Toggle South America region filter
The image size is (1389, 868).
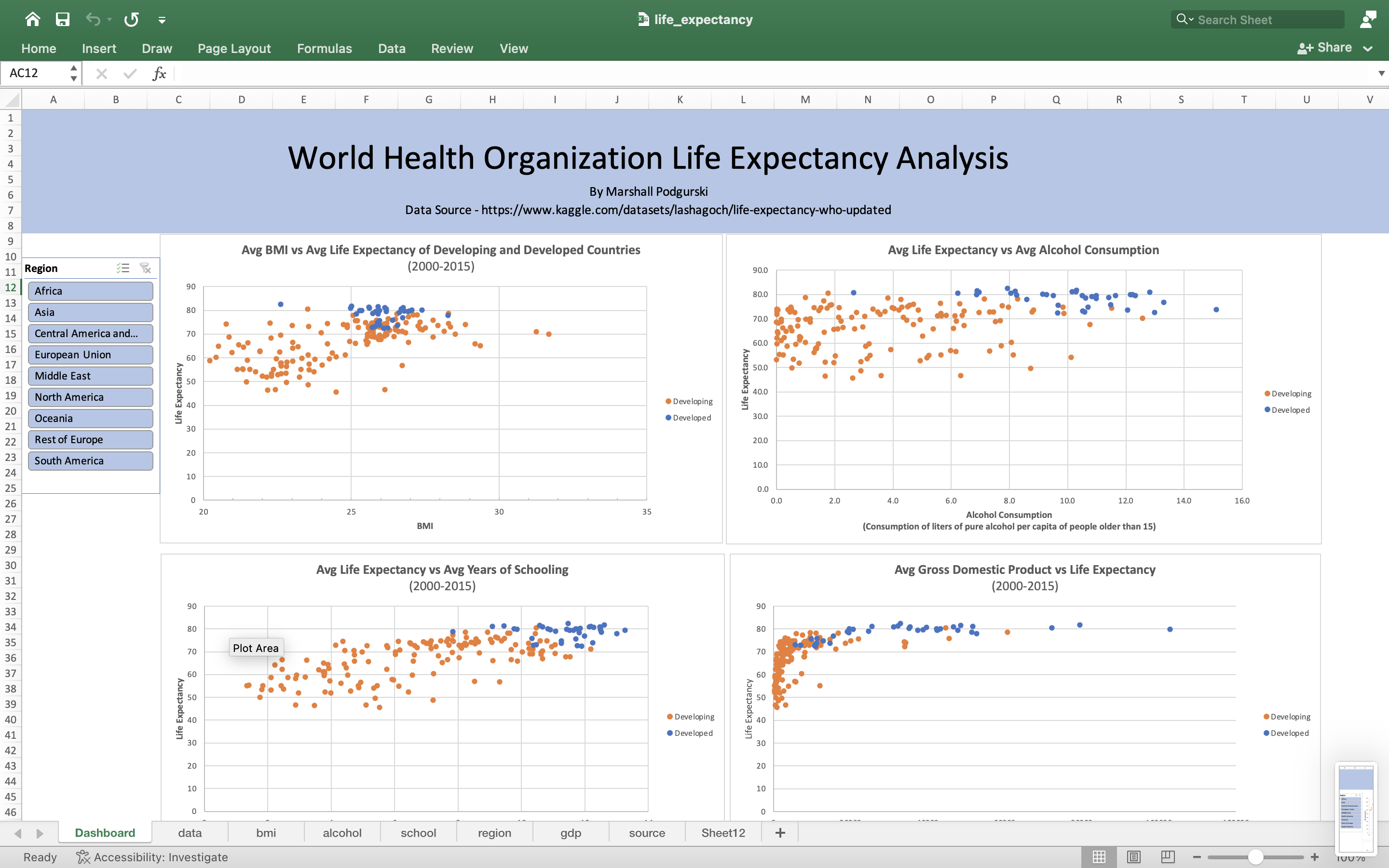pyautogui.click(x=90, y=460)
